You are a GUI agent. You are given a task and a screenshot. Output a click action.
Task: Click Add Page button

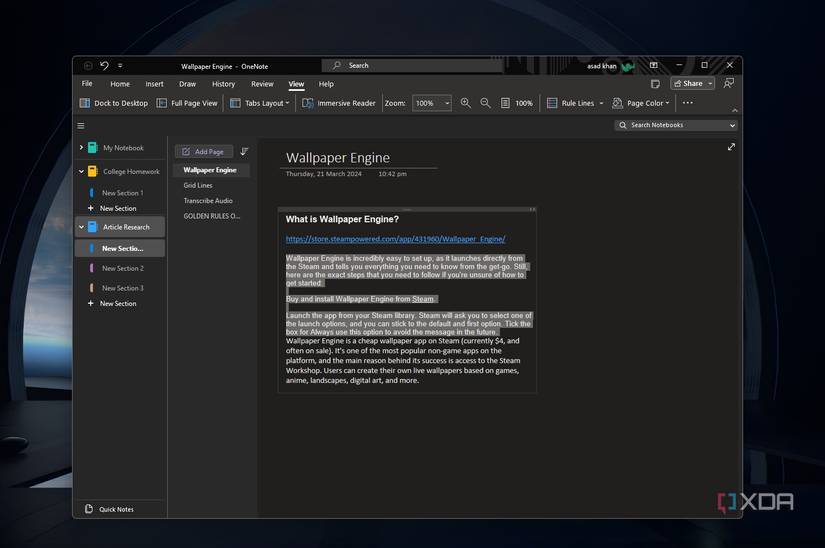coord(204,151)
